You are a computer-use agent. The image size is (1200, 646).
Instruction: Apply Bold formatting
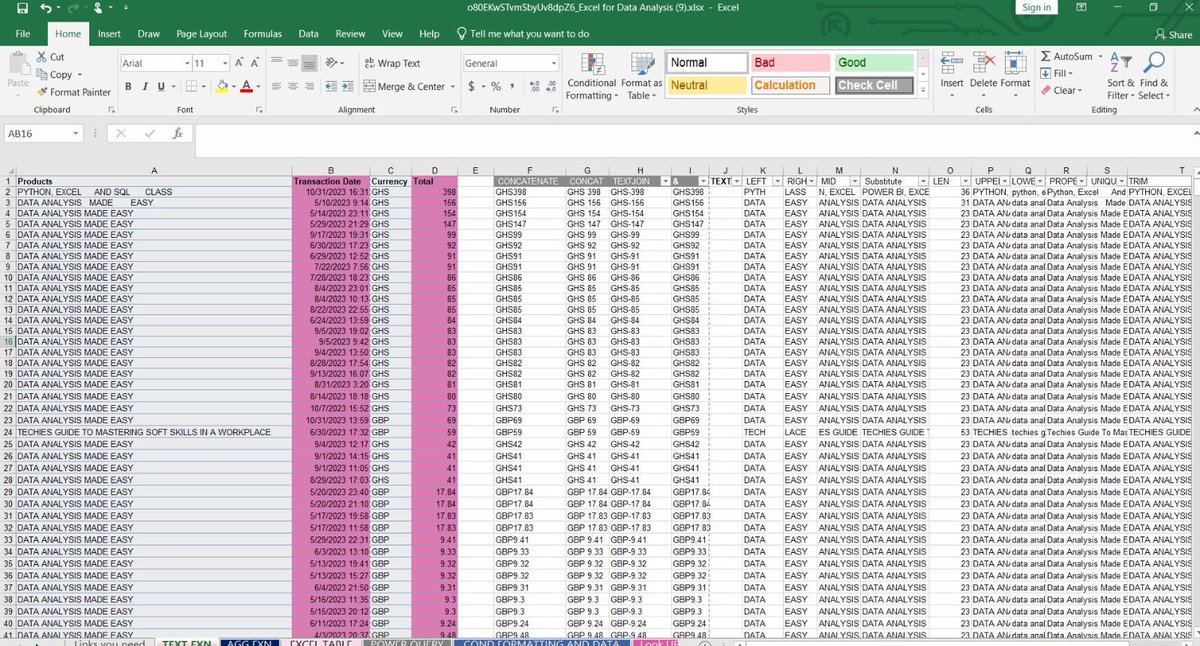pos(130,87)
